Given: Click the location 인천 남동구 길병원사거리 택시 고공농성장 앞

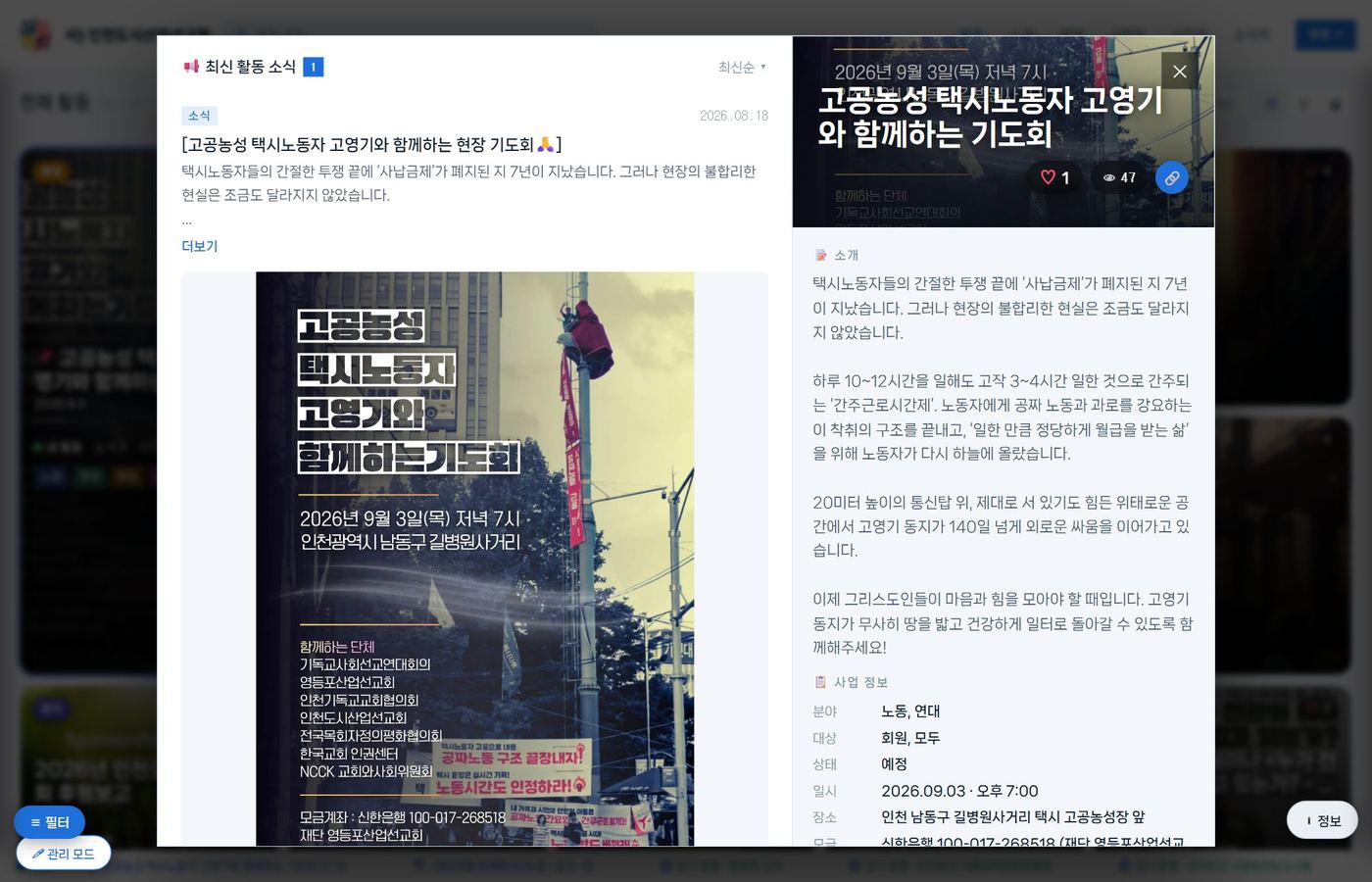Looking at the screenshot, I should pos(1012,817).
